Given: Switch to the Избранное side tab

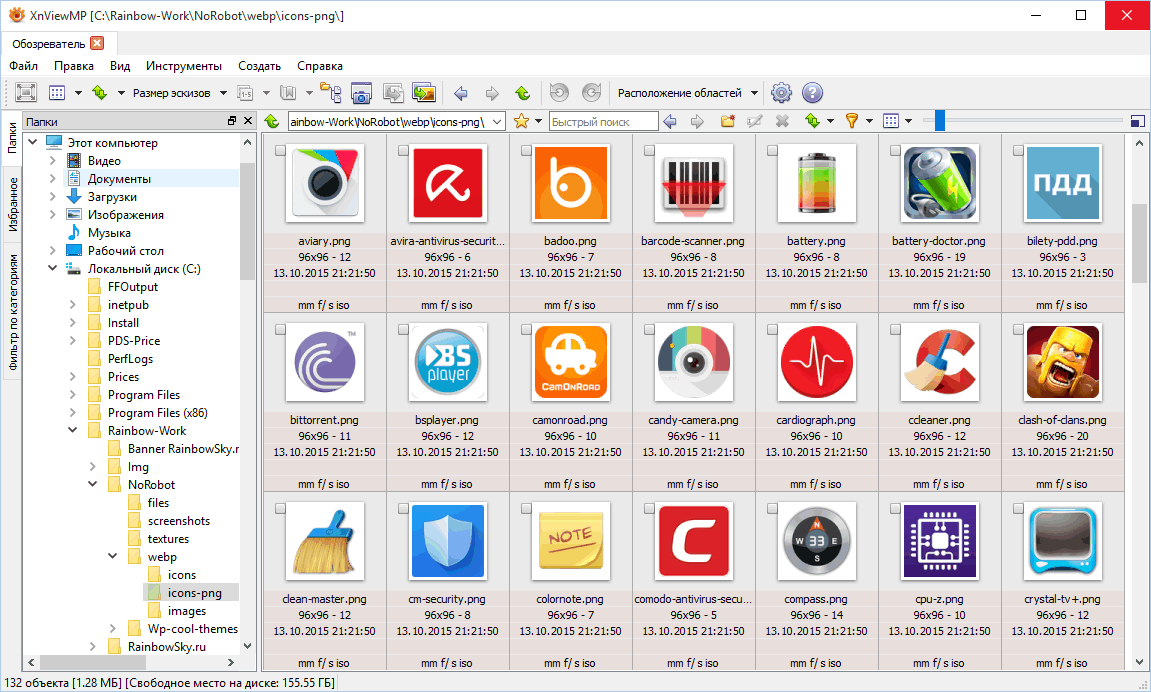Looking at the screenshot, I should pos(12,205).
